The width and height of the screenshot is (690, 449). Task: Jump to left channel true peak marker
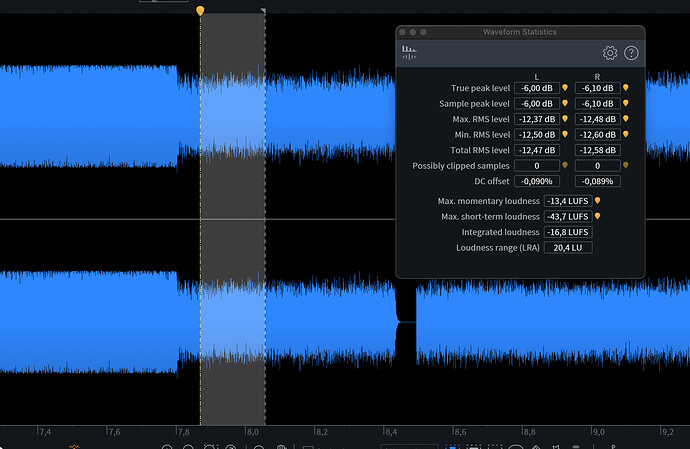[565, 88]
